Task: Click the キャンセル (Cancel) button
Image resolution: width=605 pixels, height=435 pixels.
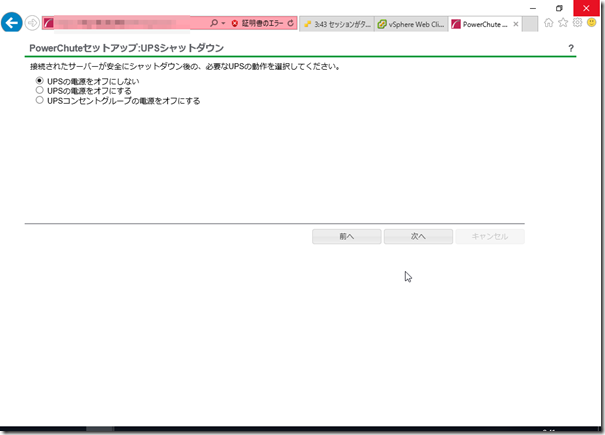Action: coord(489,236)
